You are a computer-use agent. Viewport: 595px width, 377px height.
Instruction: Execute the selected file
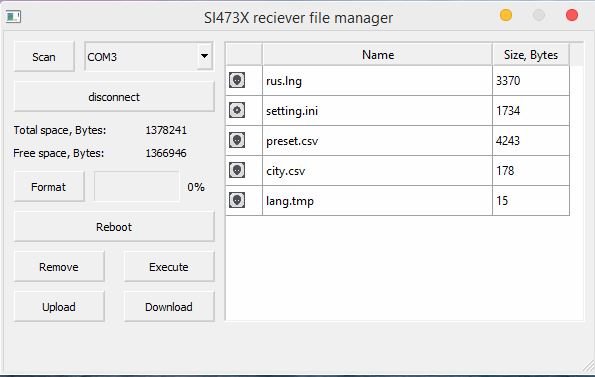point(169,267)
